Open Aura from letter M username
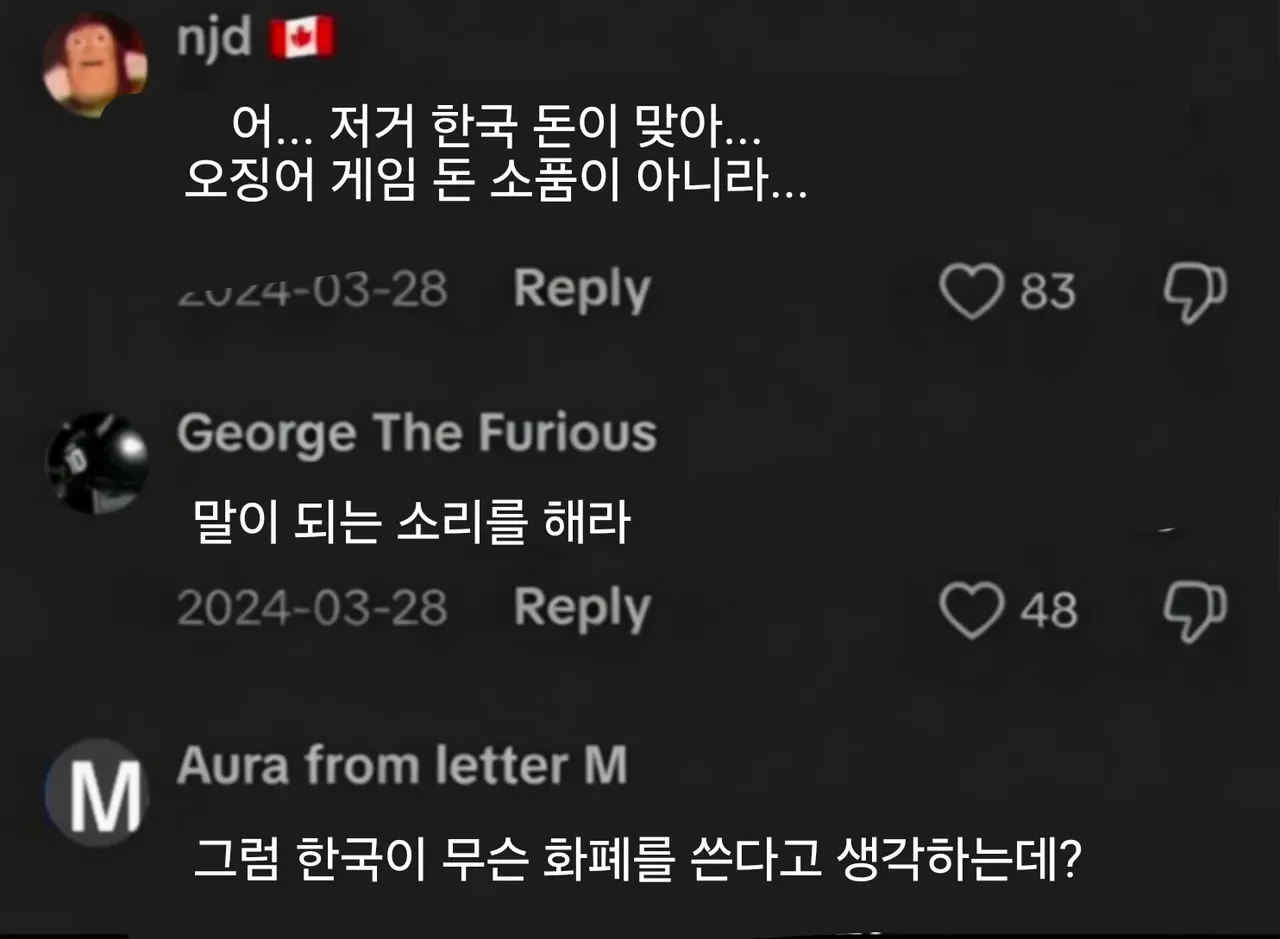1280x939 pixels. click(x=402, y=766)
